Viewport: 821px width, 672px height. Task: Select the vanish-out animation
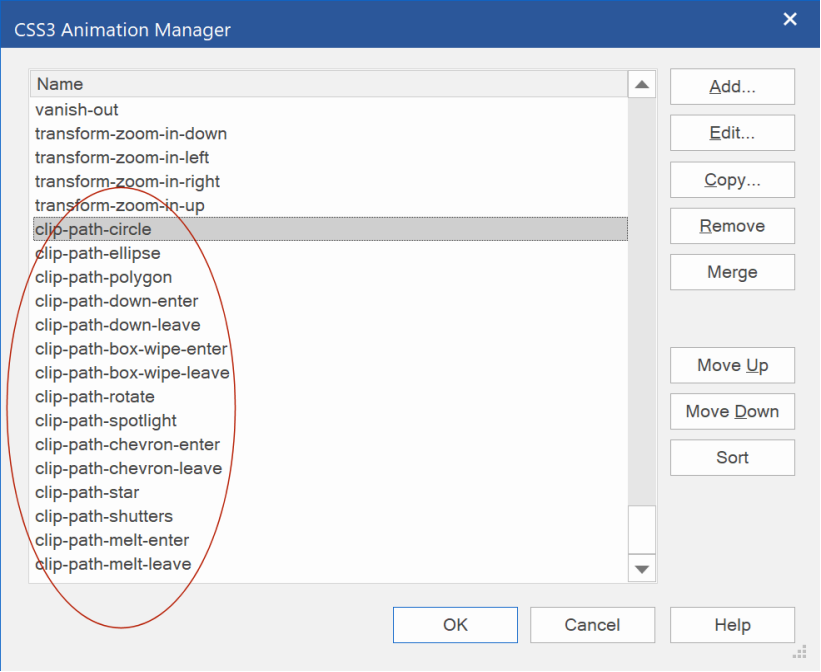click(x=330, y=109)
